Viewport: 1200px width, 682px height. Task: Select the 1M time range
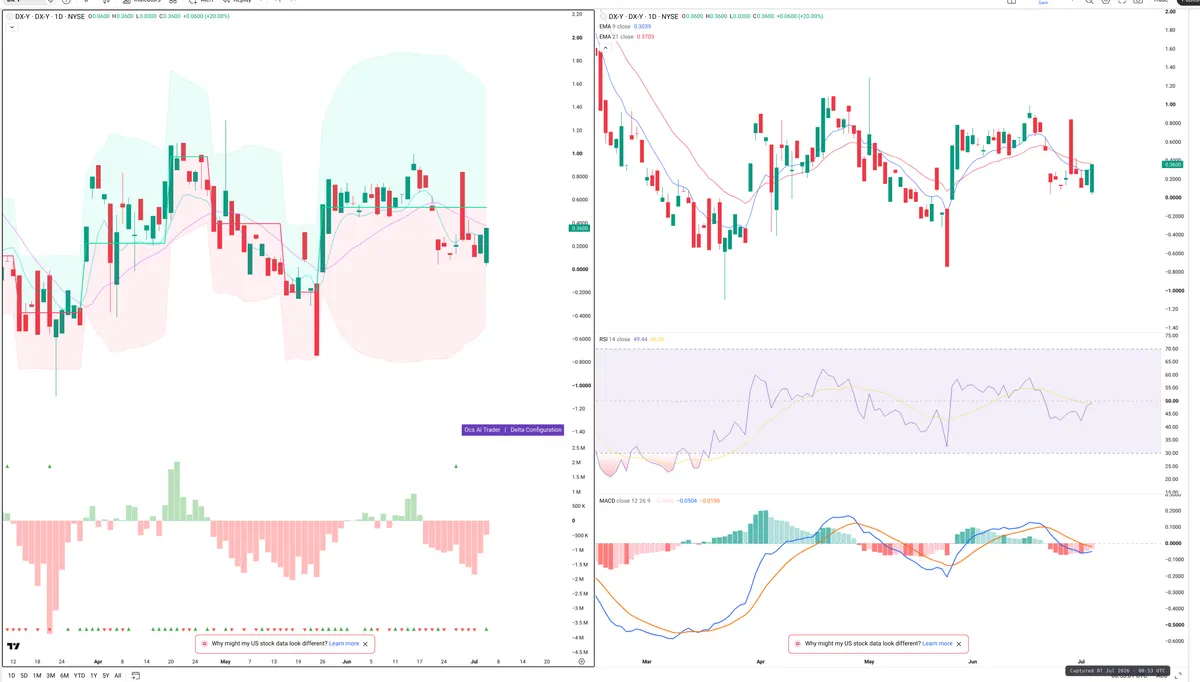(x=37, y=675)
